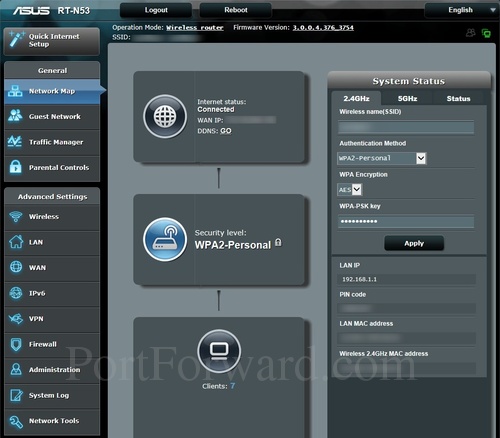Open the Guest Network menu item

pyautogui.click(x=52, y=116)
